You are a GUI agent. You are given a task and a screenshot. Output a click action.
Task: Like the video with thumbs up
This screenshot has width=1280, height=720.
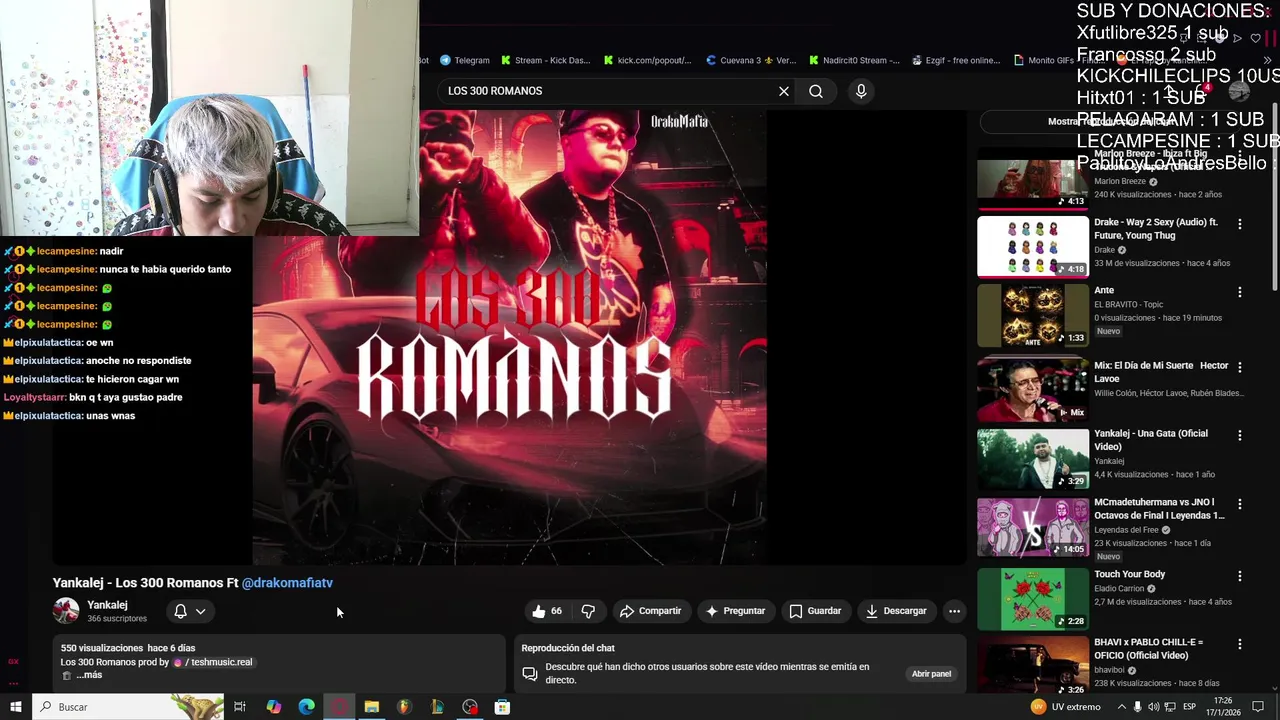click(548, 611)
